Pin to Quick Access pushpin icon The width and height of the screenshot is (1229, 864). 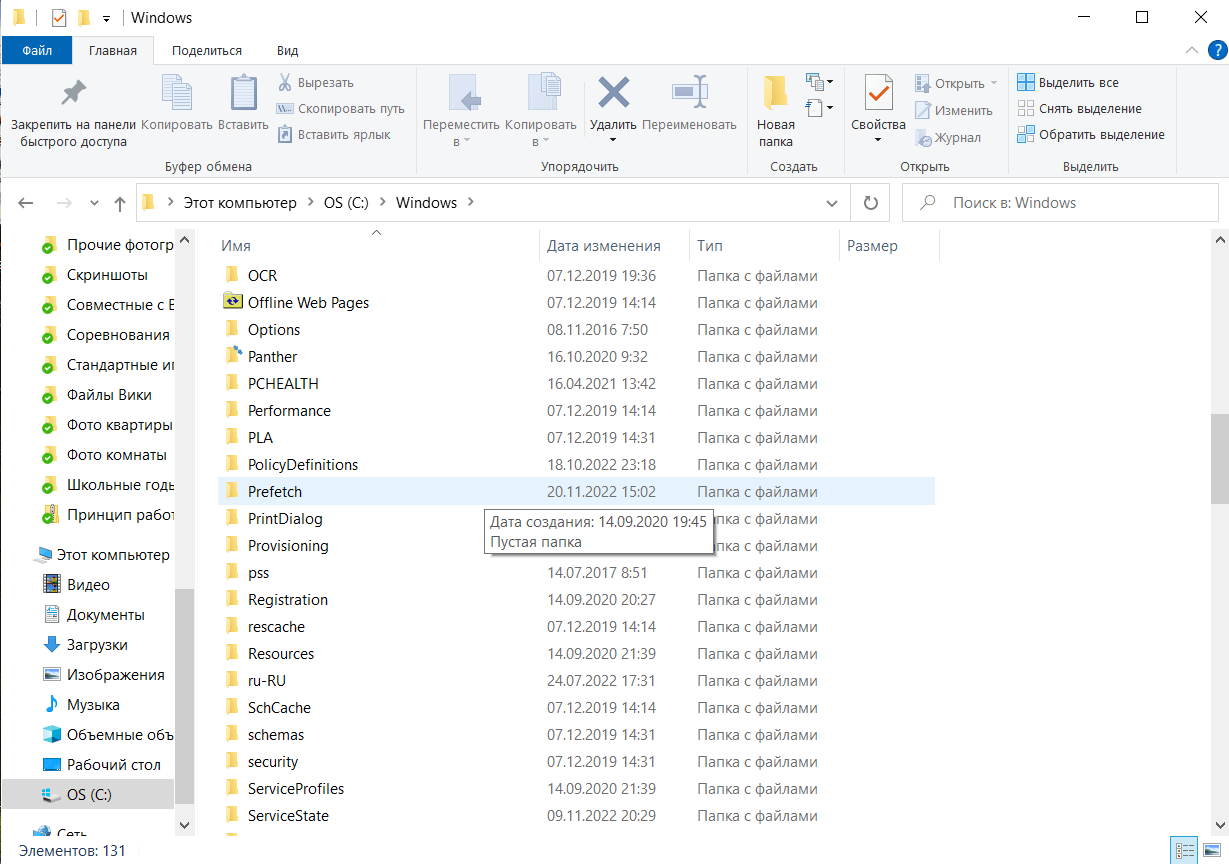[73, 94]
